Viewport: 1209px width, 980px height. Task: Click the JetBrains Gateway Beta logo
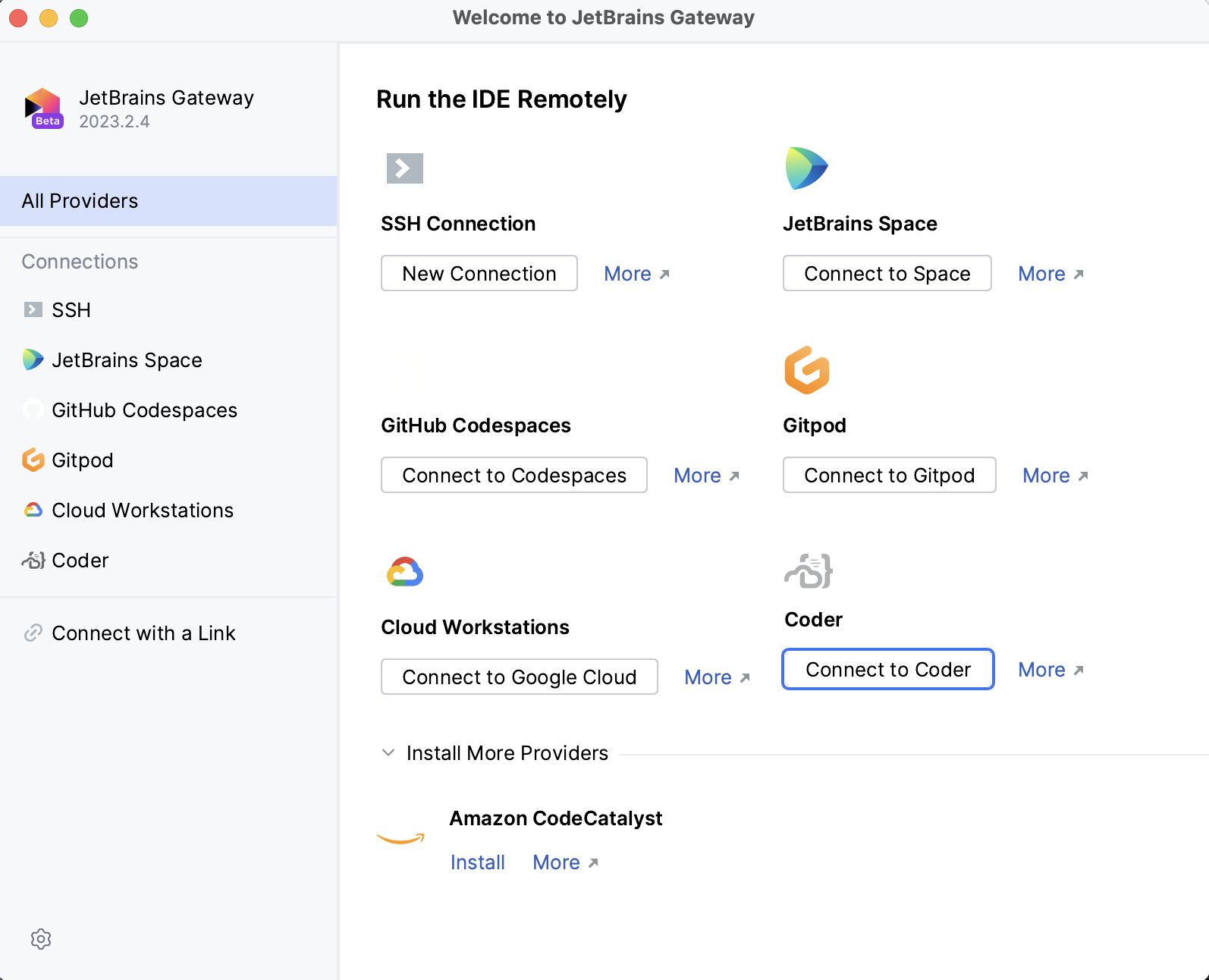(44, 108)
